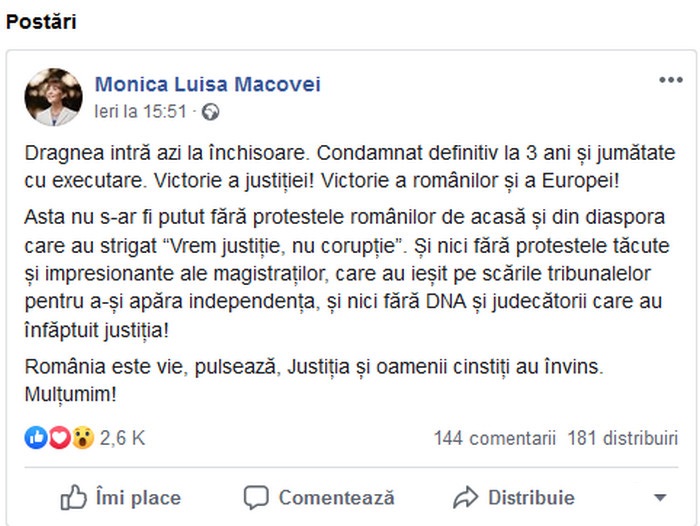Open the three-dots post options menu

(x=671, y=80)
